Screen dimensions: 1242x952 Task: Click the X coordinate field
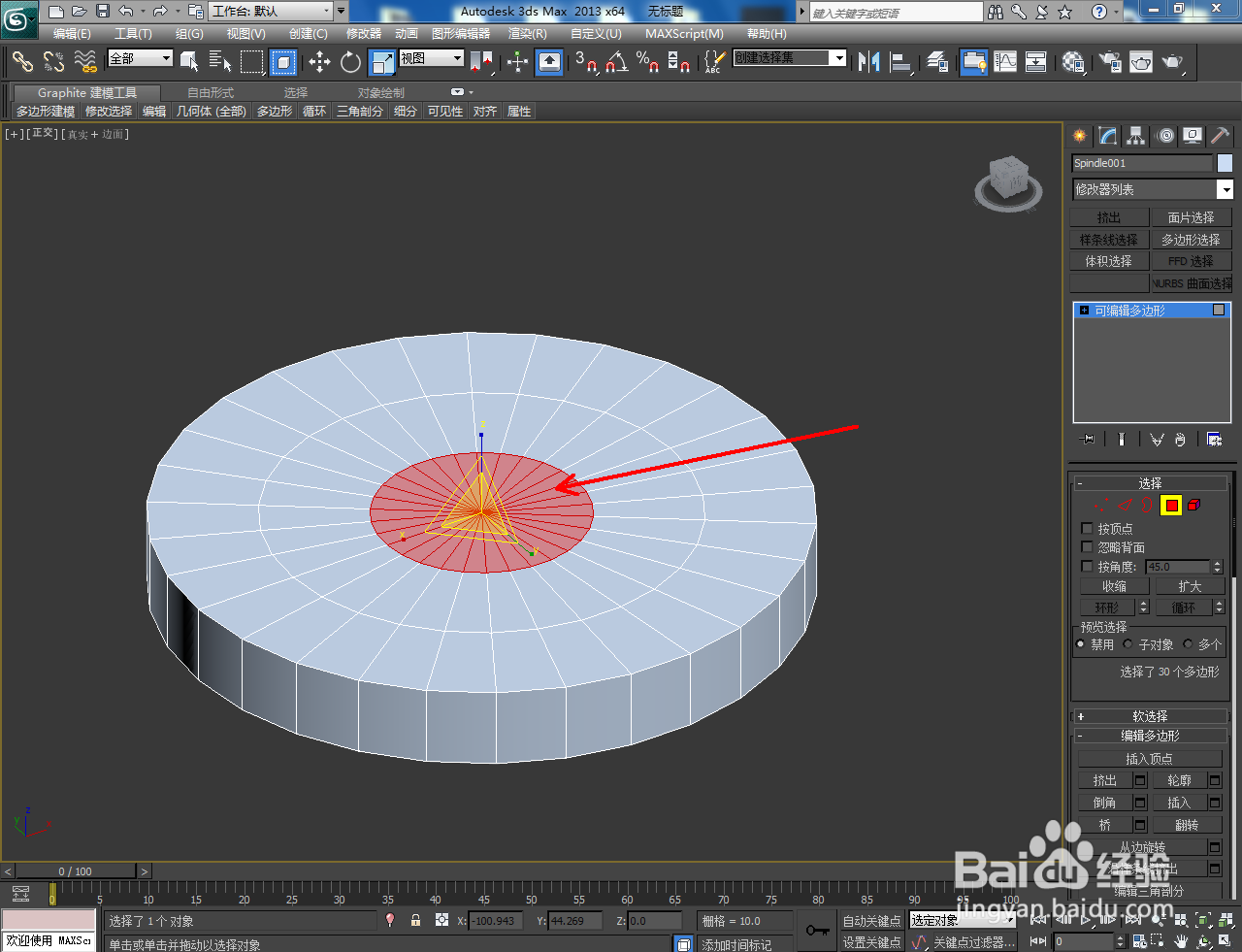coord(496,921)
